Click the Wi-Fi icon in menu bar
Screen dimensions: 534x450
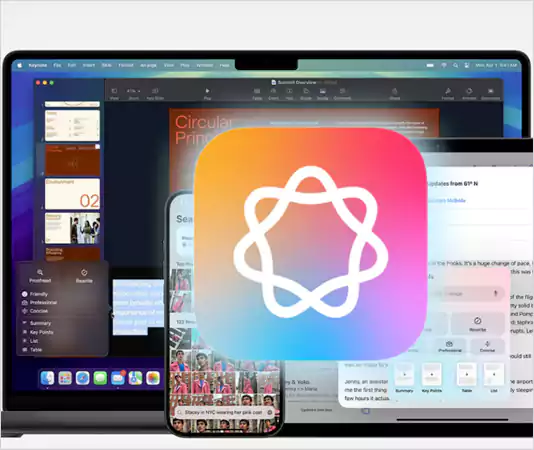pyautogui.click(x=444, y=65)
